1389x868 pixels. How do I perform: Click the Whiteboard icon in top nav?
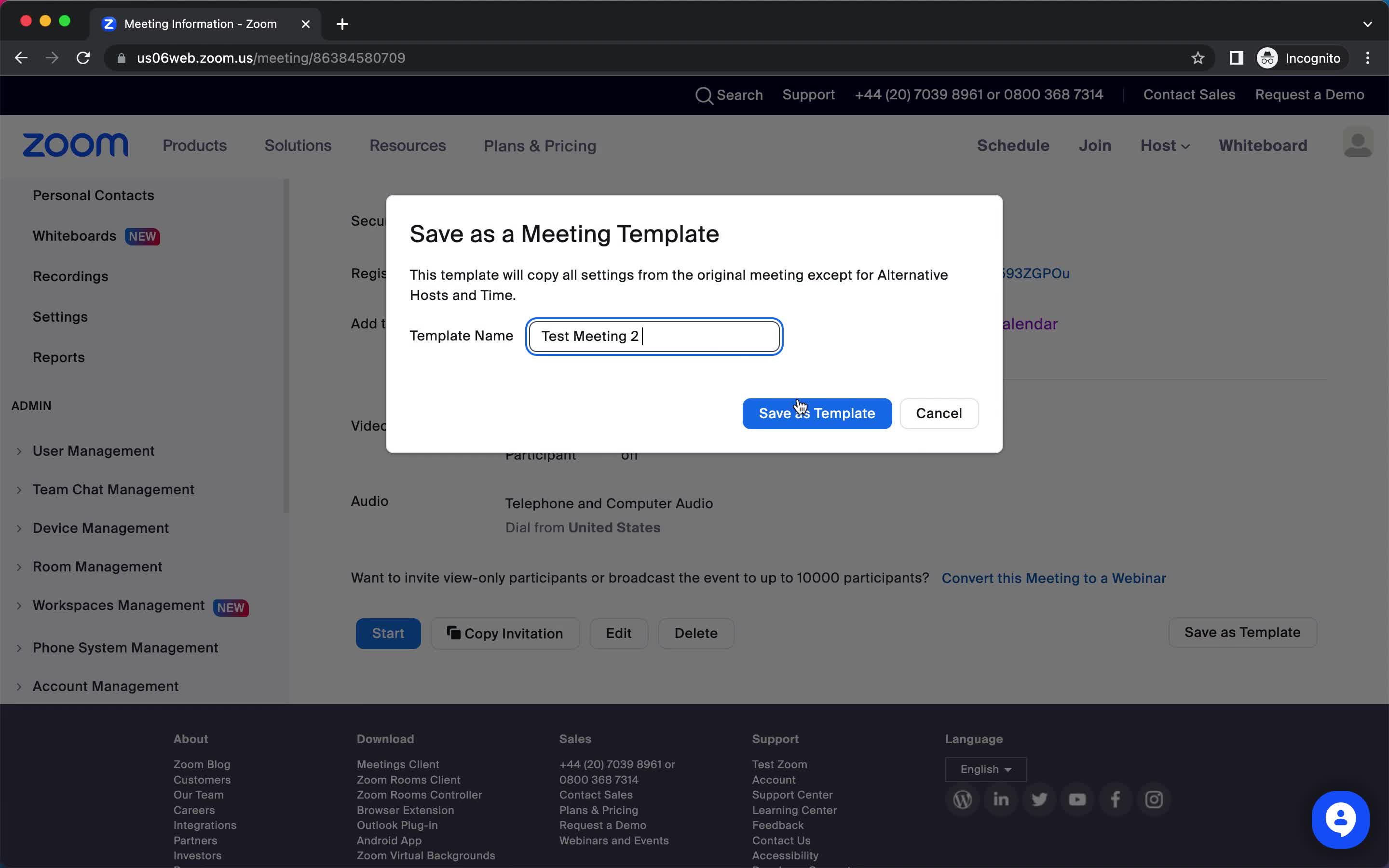(1263, 145)
